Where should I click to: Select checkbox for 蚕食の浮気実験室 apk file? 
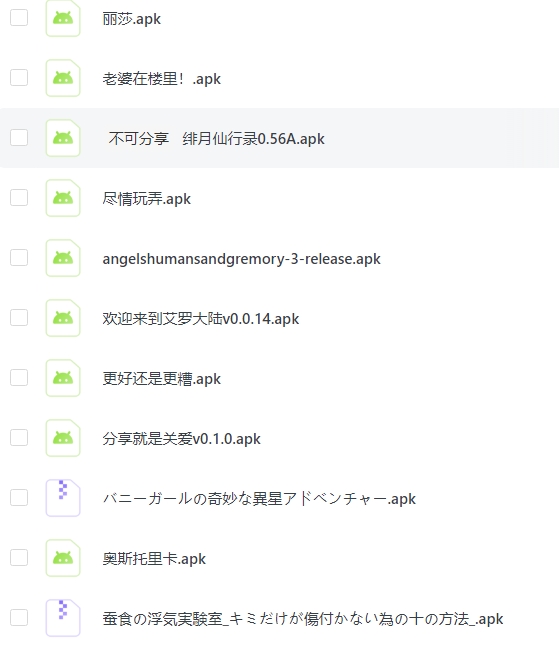(19, 618)
